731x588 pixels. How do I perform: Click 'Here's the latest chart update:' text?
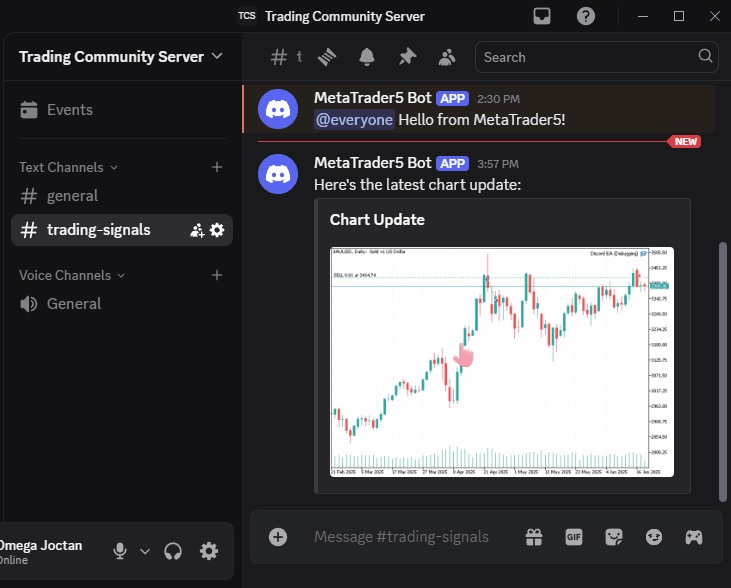tap(417, 185)
